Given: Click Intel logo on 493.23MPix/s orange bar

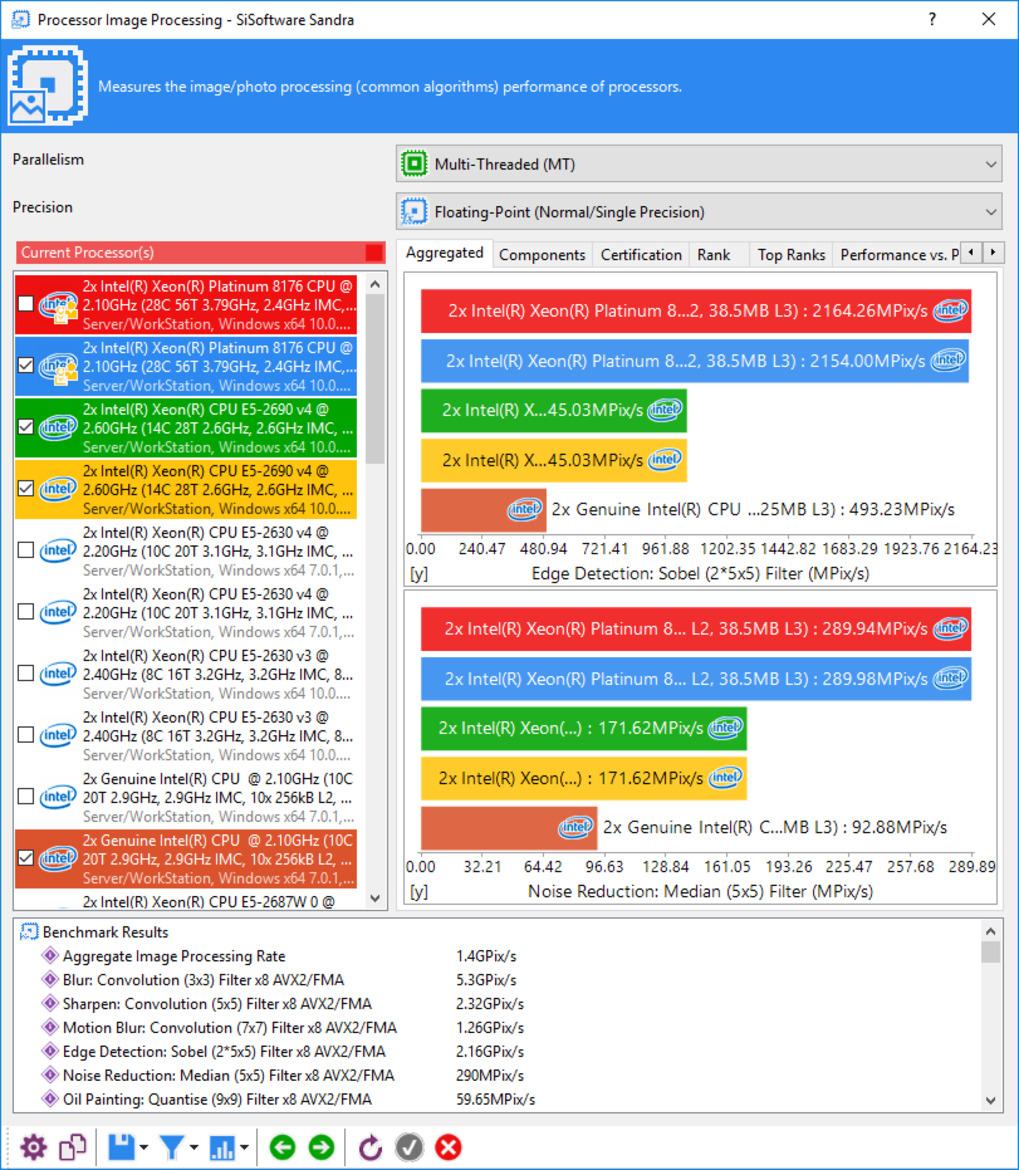Looking at the screenshot, I should [x=524, y=510].
